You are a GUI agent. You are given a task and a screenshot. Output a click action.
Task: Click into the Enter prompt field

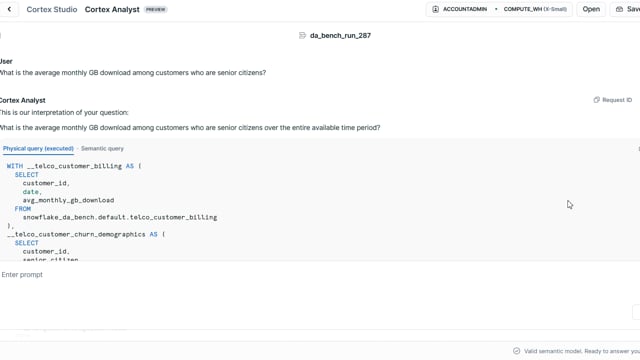tap(314, 275)
